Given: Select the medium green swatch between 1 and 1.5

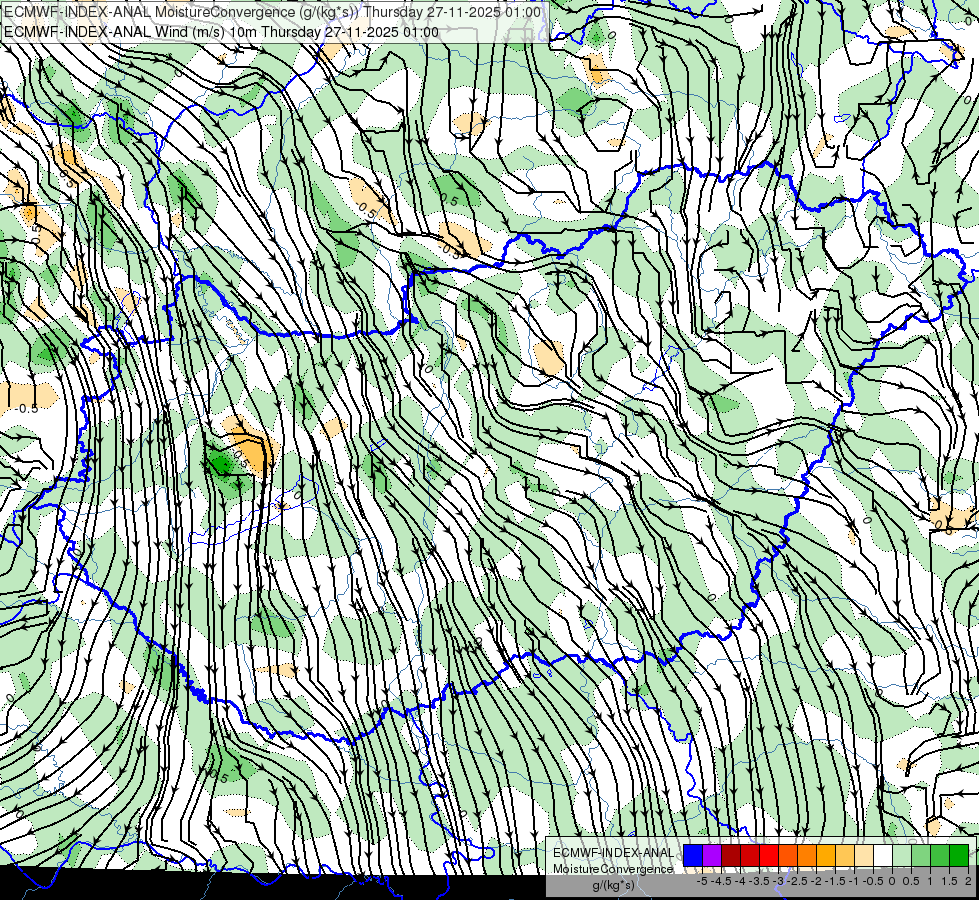Looking at the screenshot, I should (x=940, y=856).
